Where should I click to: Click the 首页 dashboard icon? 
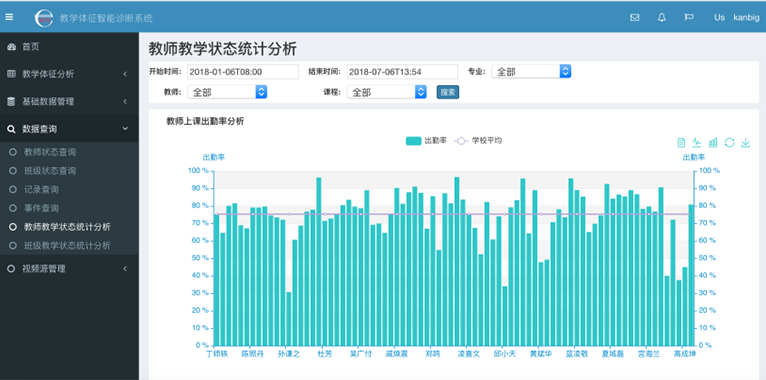pos(11,46)
